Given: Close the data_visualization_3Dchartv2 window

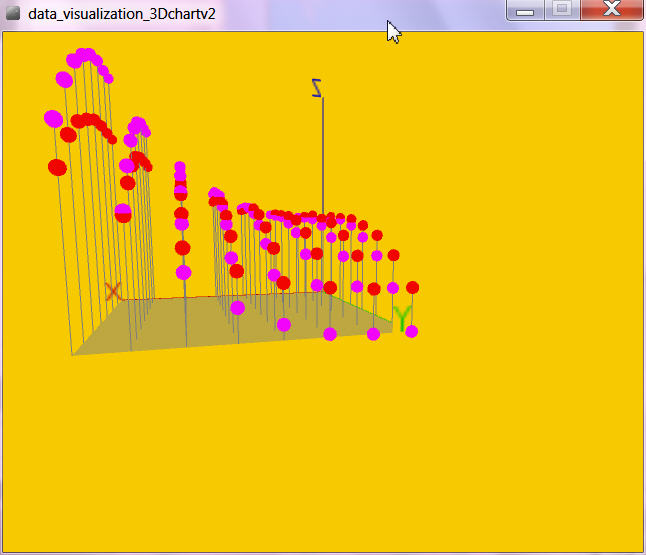Looking at the screenshot, I should pyautogui.click(x=611, y=10).
